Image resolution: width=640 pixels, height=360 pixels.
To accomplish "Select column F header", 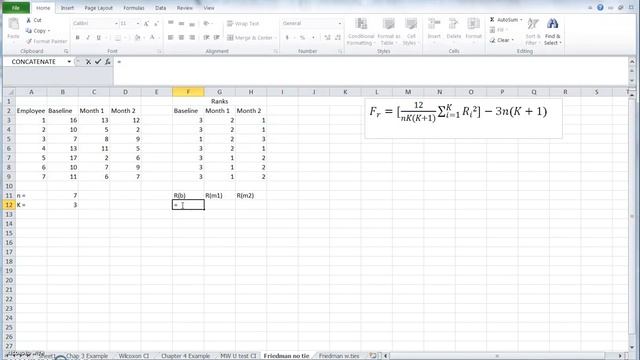I will pos(188,92).
